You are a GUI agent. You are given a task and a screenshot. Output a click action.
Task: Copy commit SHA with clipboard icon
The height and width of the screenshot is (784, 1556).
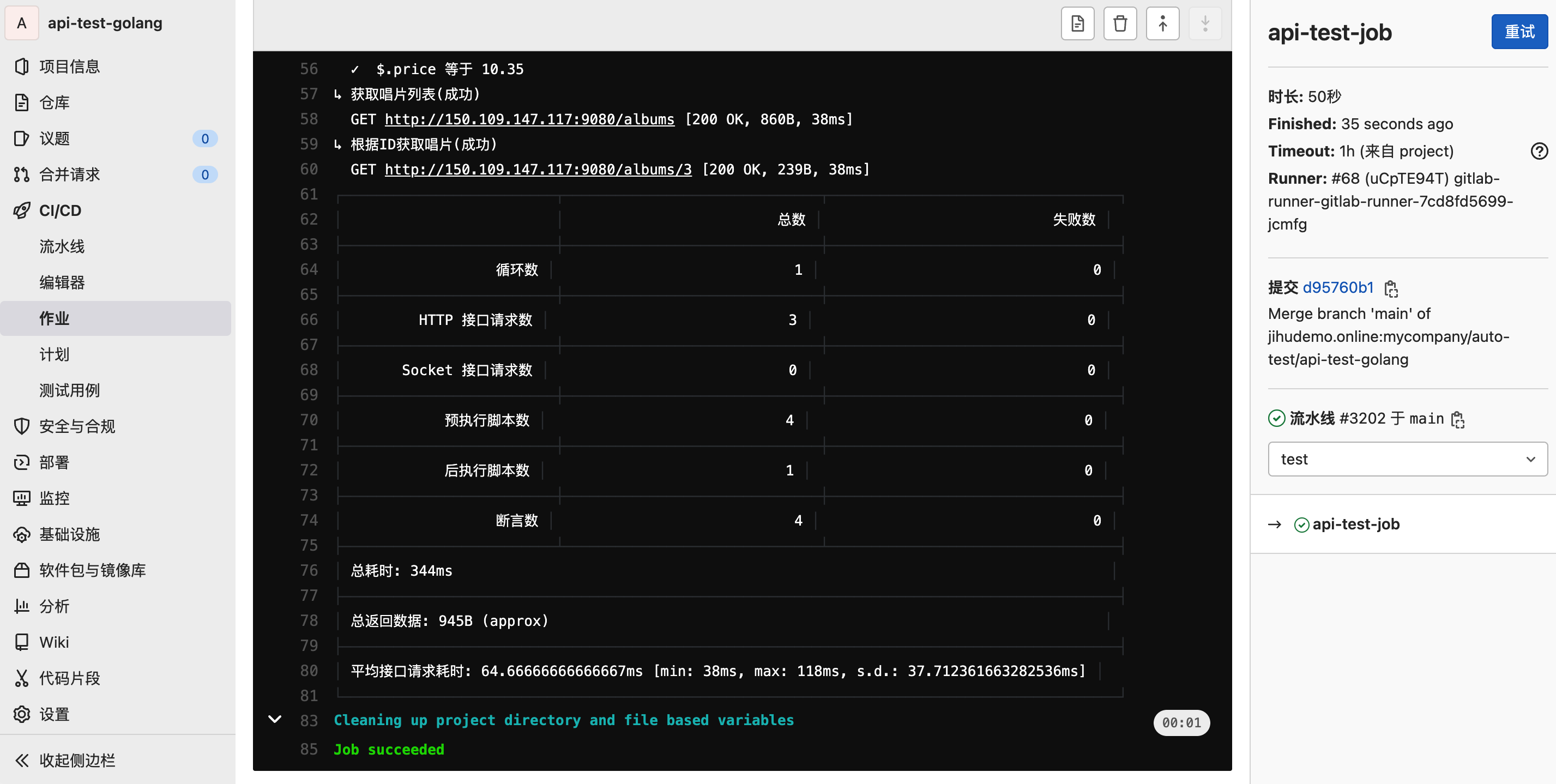pyautogui.click(x=1390, y=289)
